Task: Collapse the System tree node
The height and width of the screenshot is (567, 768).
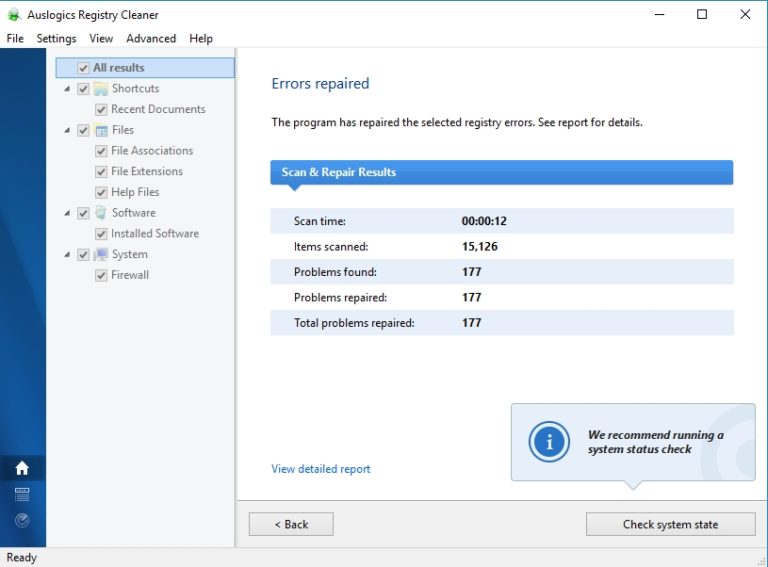Action: pos(67,255)
